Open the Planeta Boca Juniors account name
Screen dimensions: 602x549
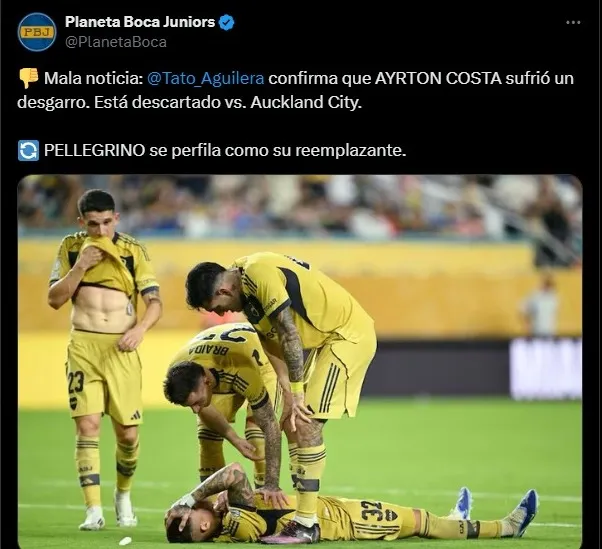[140, 22]
